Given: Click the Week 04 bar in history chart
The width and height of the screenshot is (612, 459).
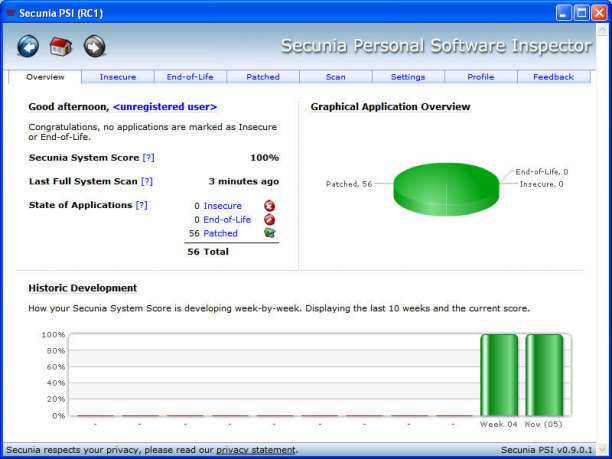Looking at the screenshot, I should click(499, 375).
